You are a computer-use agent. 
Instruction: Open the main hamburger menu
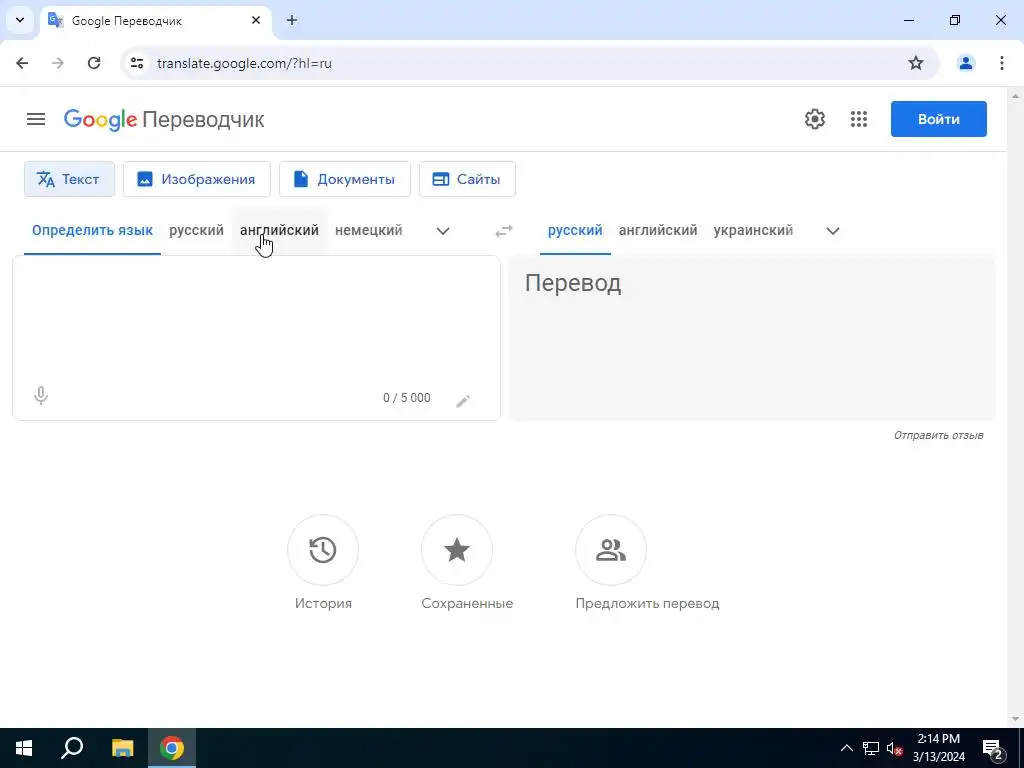tap(36, 120)
